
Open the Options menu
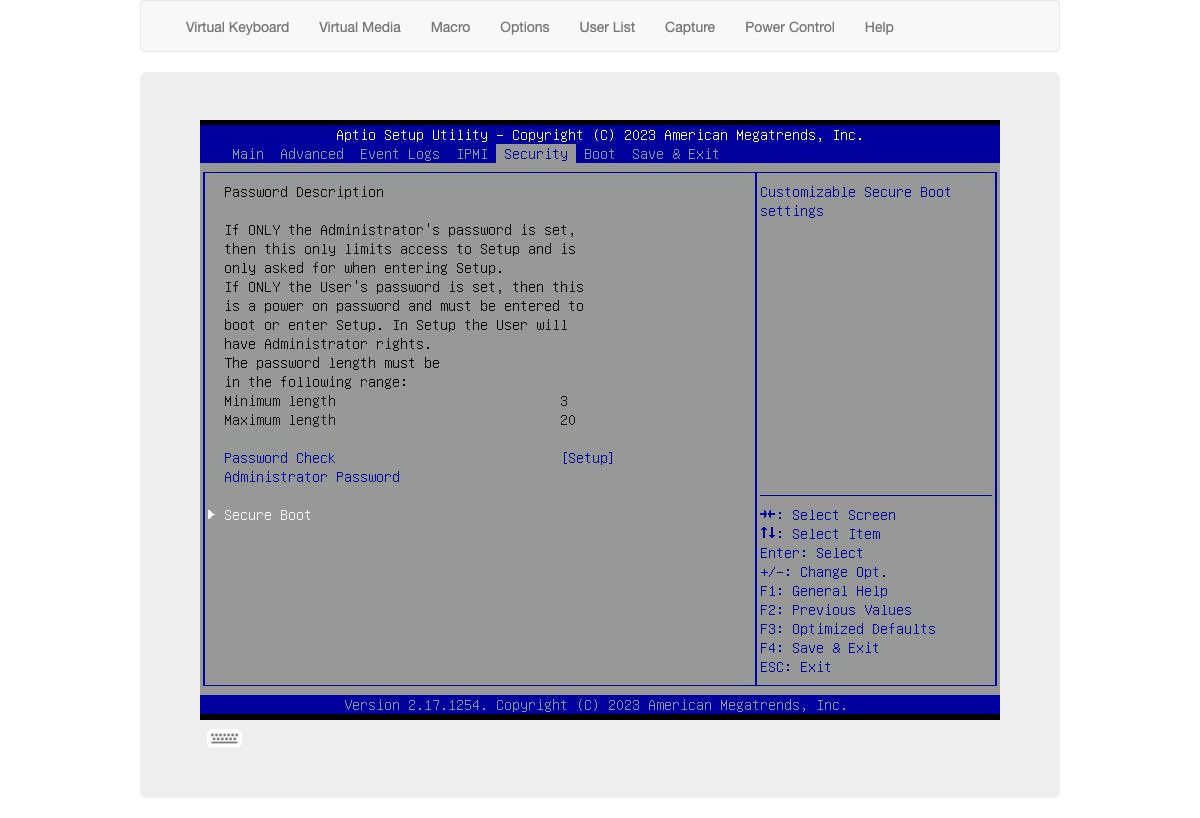(524, 27)
